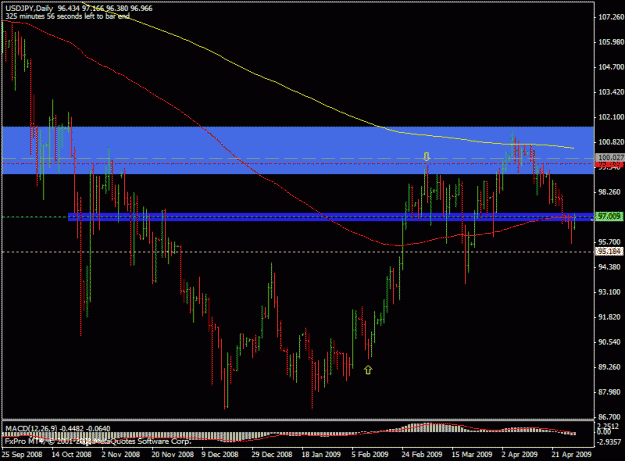
Task: Click the red price label under 100.027
Action: pos(609,164)
